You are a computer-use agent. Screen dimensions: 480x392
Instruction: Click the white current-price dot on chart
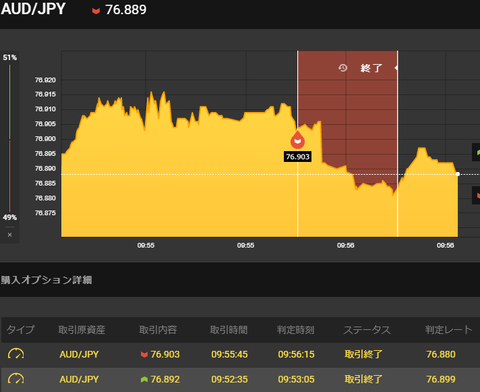[458, 174]
